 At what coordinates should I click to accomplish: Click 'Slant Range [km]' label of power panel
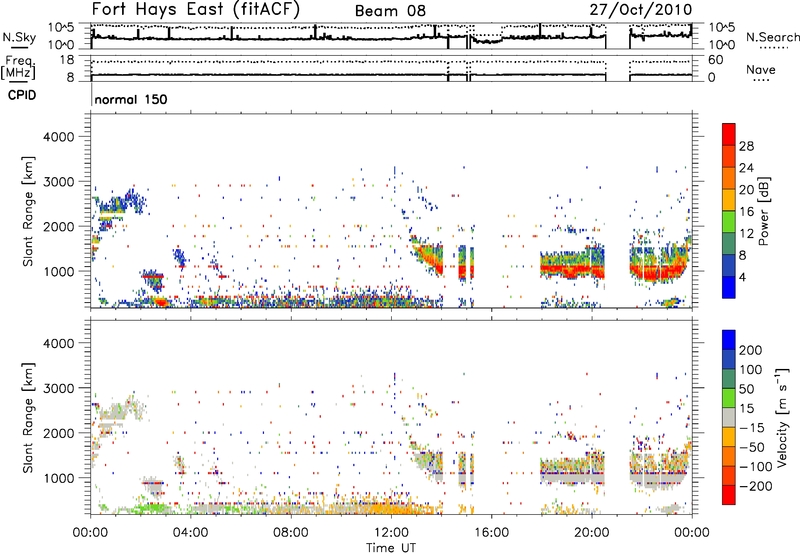pos(28,211)
